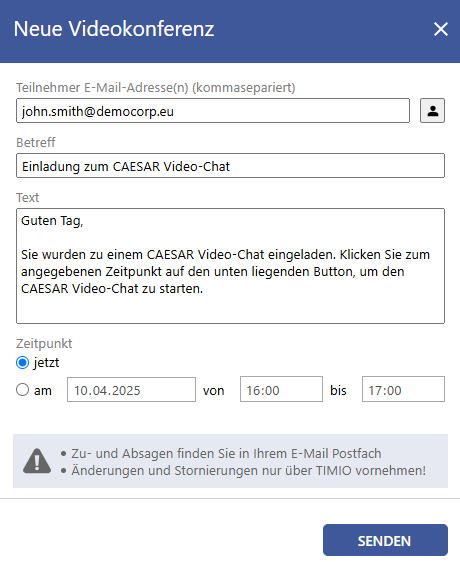This screenshot has height=562, width=460.
Task: Select the 'am' scheduled date radio button
Action: pyautogui.click(x=23, y=390)
